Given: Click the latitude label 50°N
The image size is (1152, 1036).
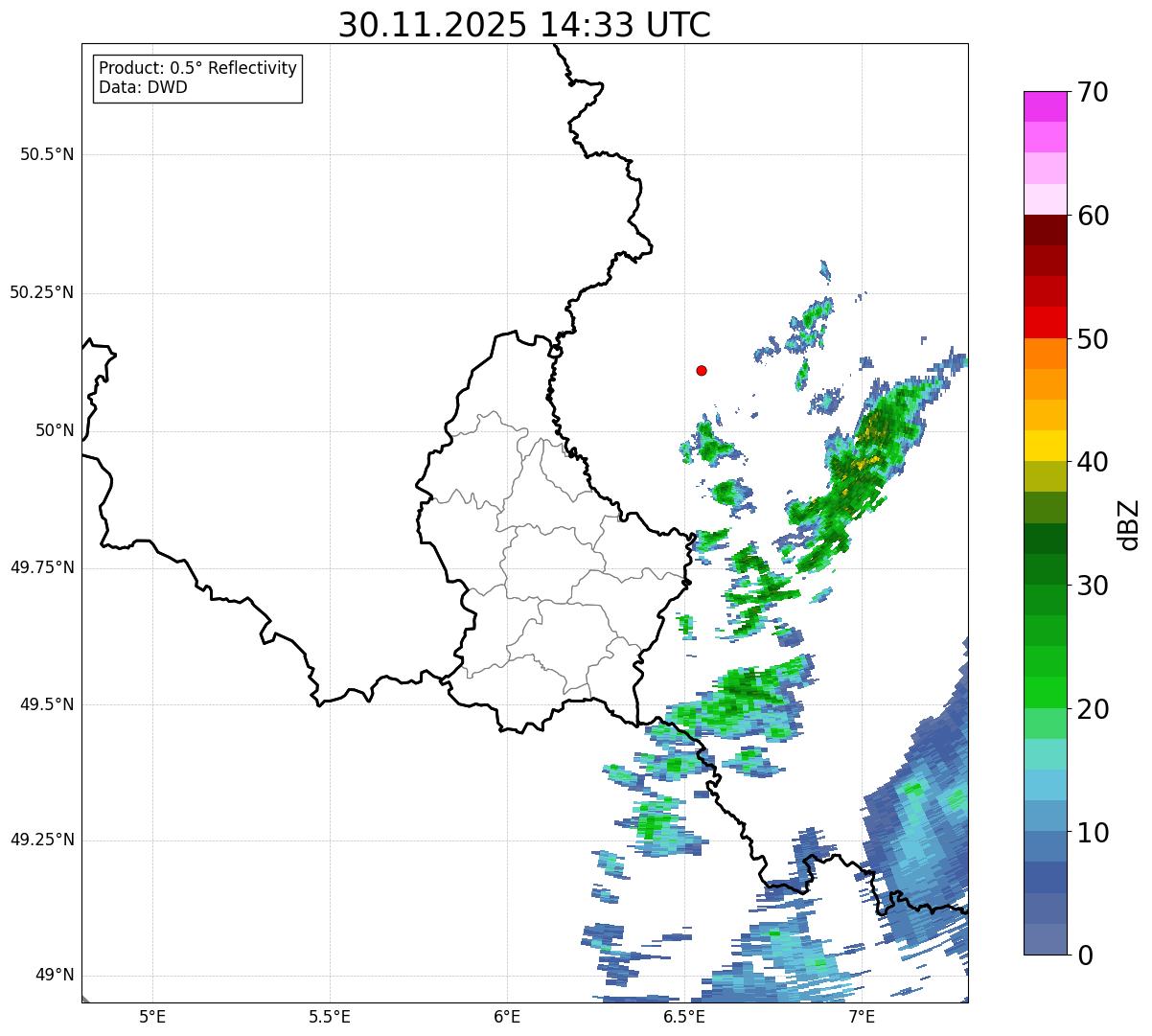Looking at the screenshot, I should click(x=55, y=430).
